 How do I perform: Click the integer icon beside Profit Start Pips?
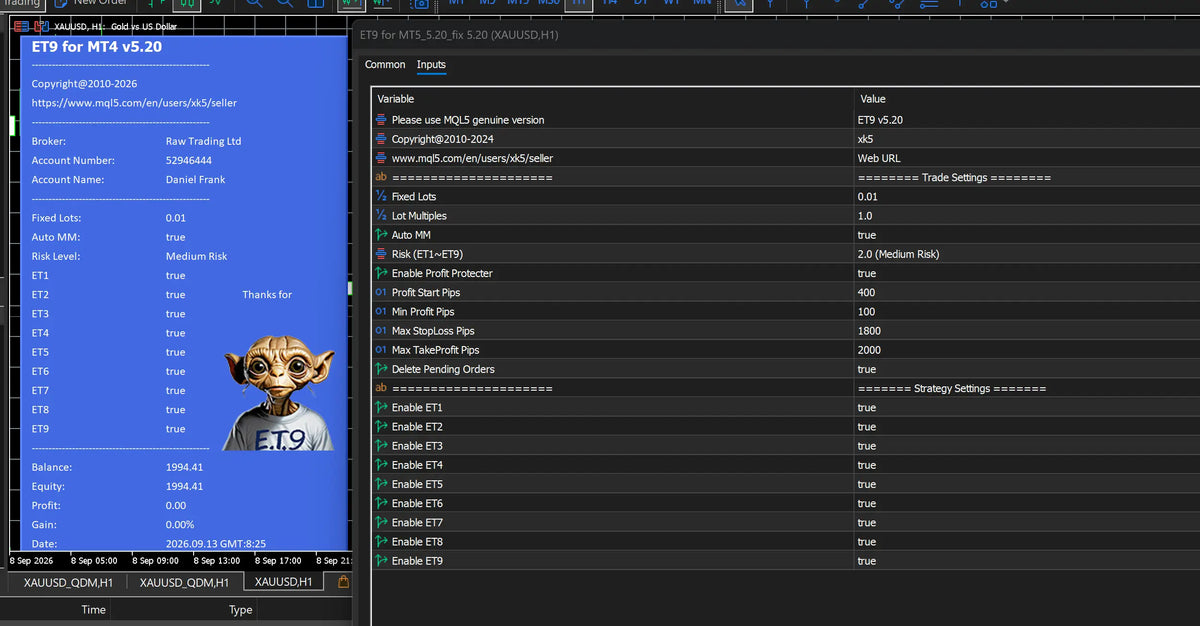[x=381, y=292]
